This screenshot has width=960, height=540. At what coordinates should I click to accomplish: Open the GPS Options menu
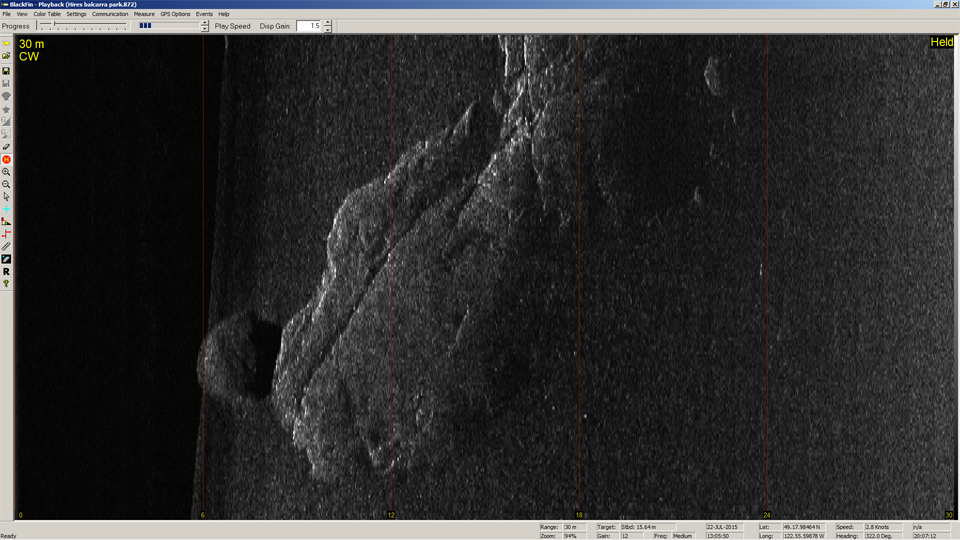point(175,14)
